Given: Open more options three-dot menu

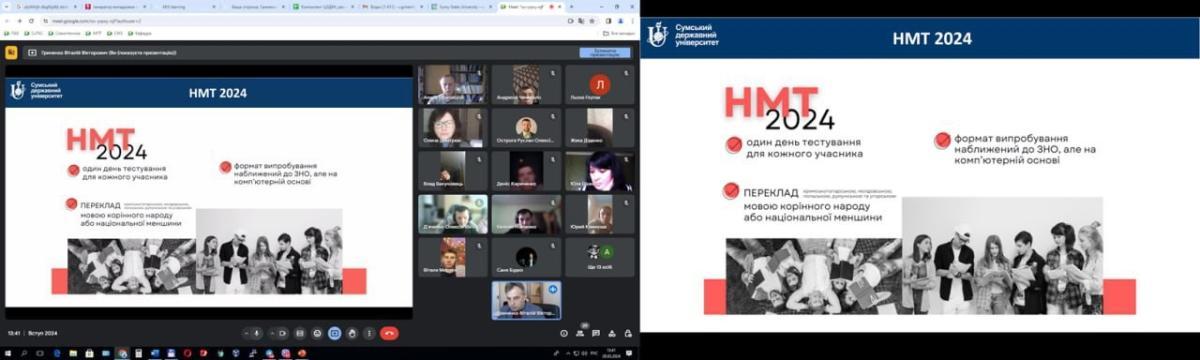Looking at the screenshot, I should pyautogui.click(x=369, y=333).
